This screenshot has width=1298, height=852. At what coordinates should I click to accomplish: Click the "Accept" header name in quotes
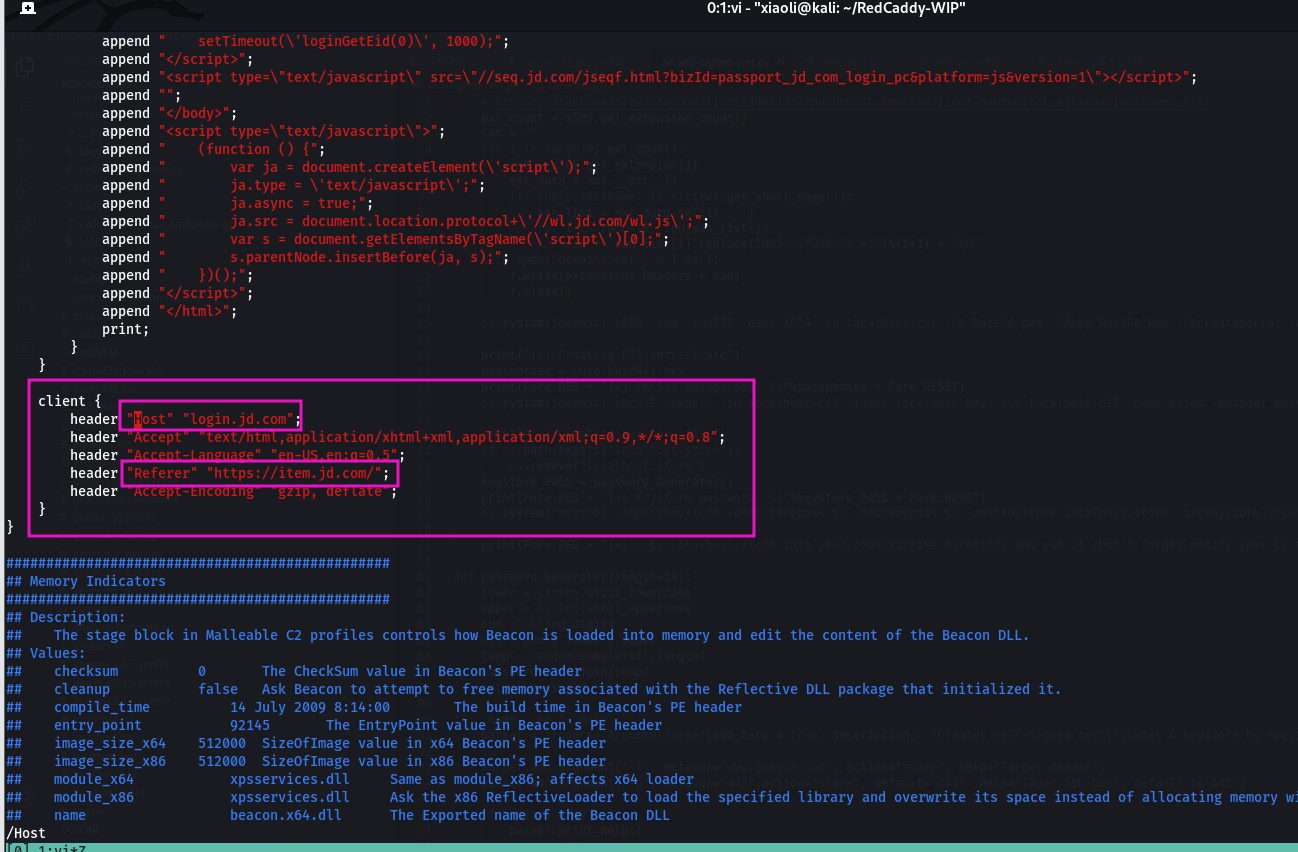[158, 437]
